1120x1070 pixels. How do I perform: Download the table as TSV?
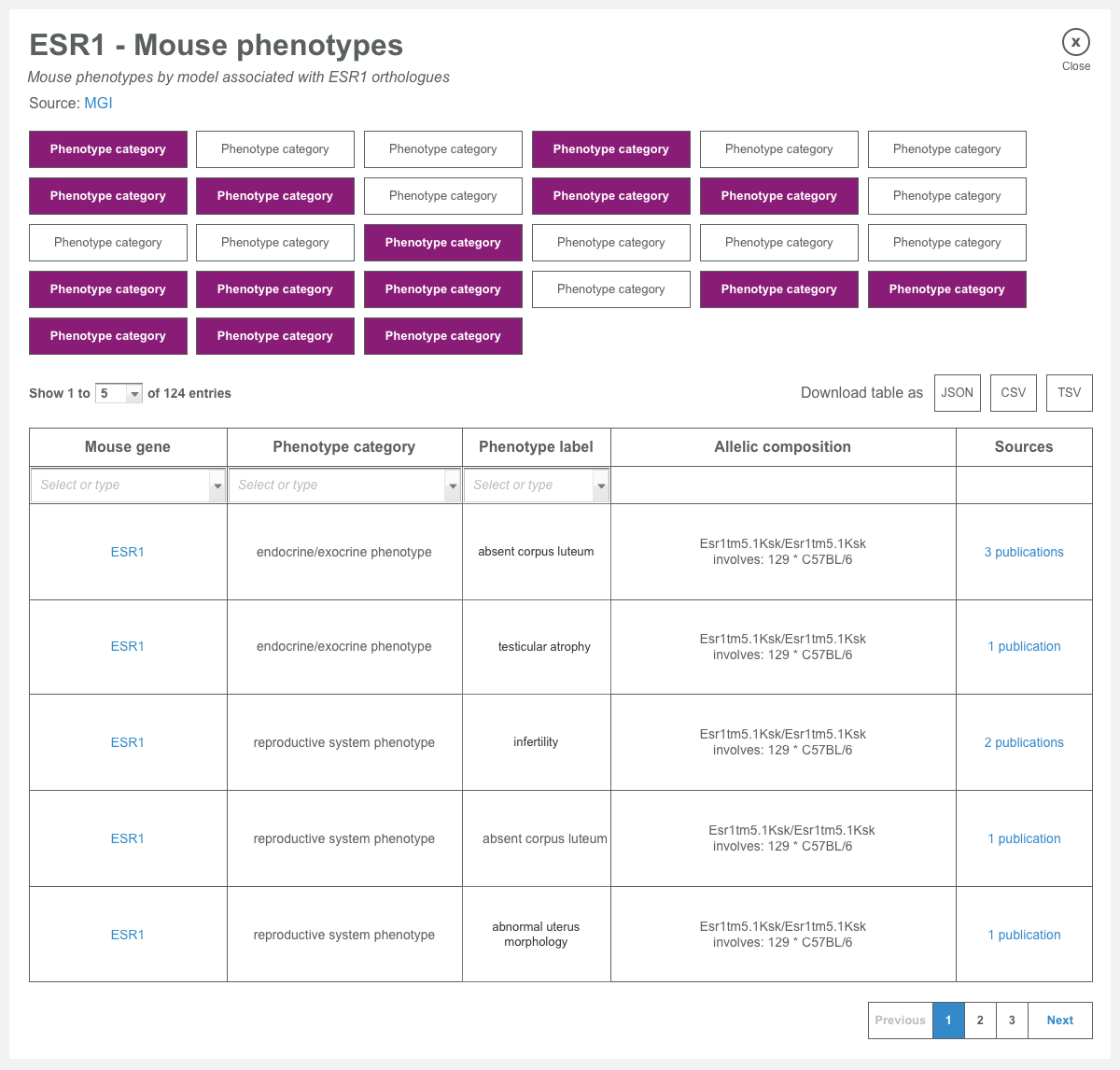(1069, 393)
